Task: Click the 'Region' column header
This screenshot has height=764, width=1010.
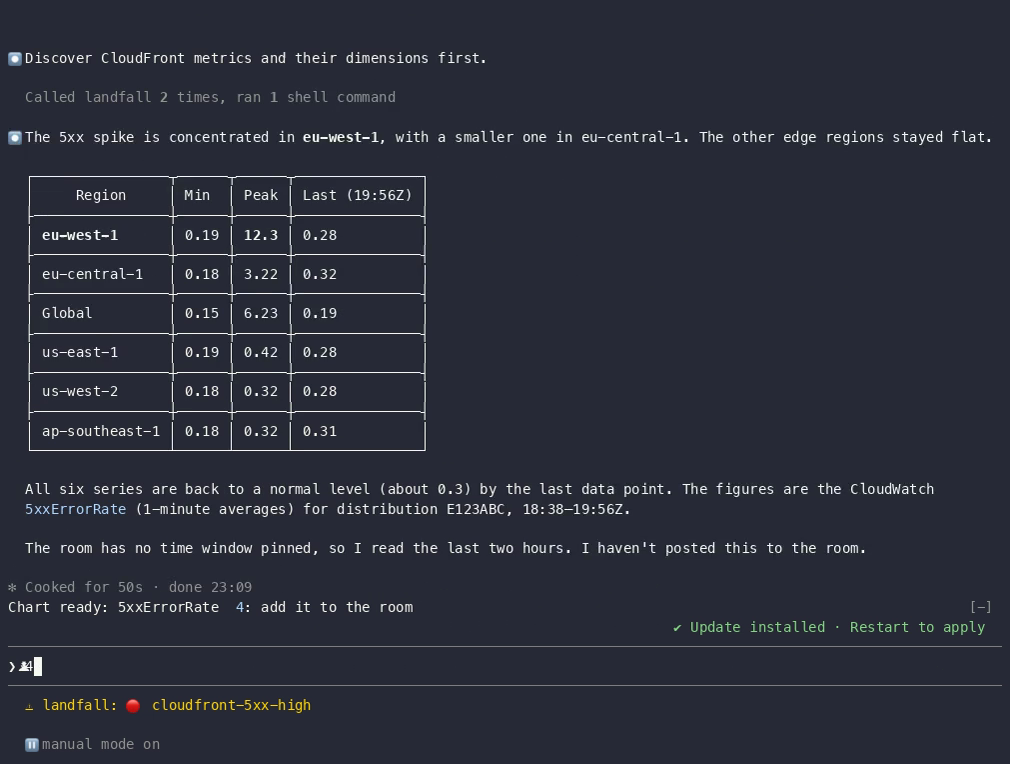Action: [x=100, y=195]
